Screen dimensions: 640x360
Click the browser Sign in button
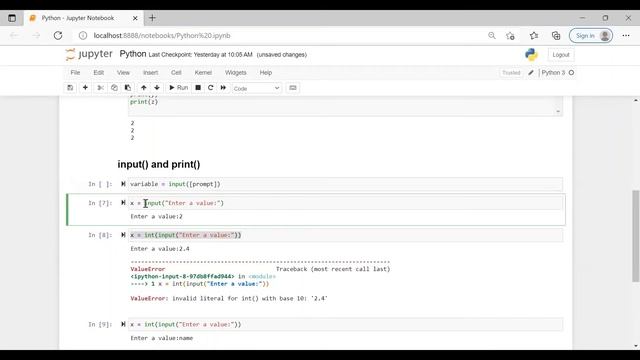[591, 36]
